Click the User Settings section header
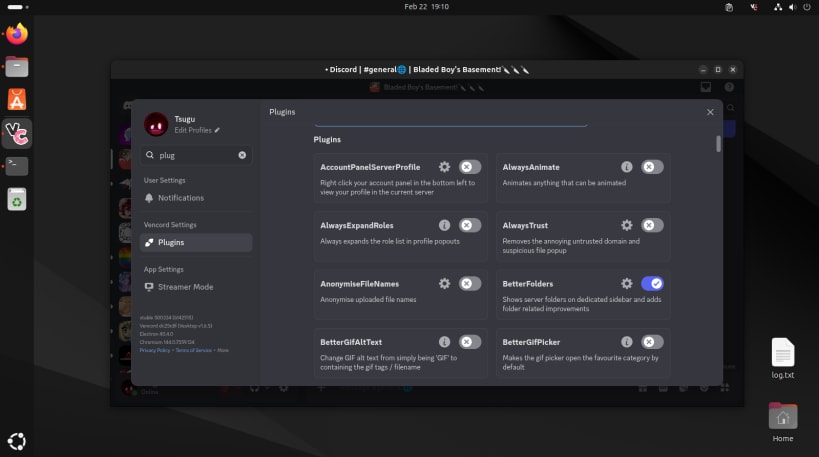Viewport: 819px width, 457px height. (165, 180)
